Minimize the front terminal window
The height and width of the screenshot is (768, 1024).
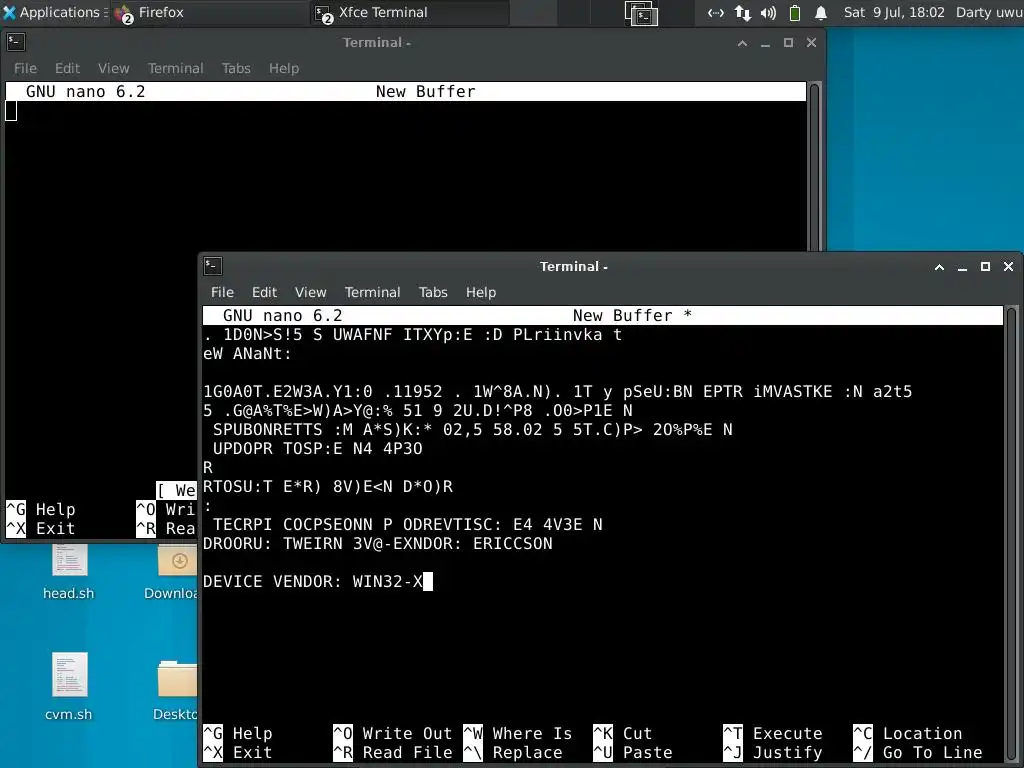[962, 267]
